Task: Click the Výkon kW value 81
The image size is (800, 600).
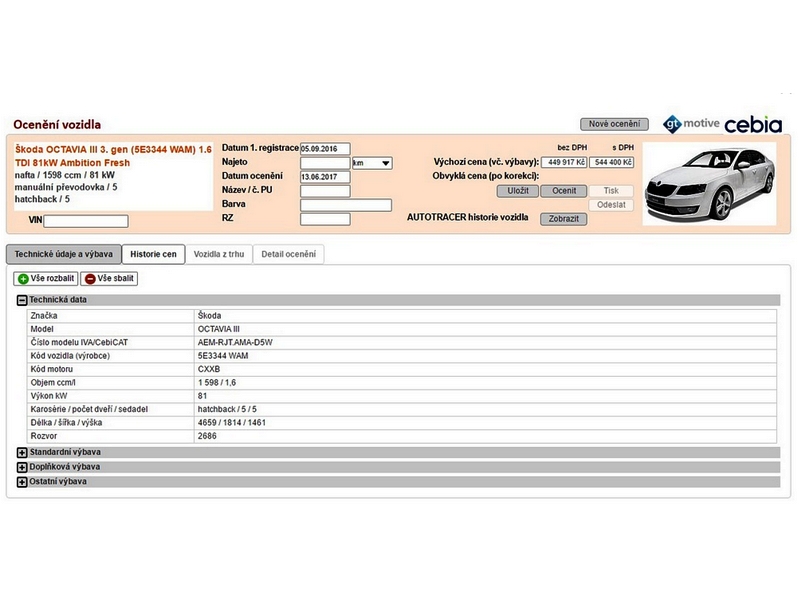Action: [203, 396]
